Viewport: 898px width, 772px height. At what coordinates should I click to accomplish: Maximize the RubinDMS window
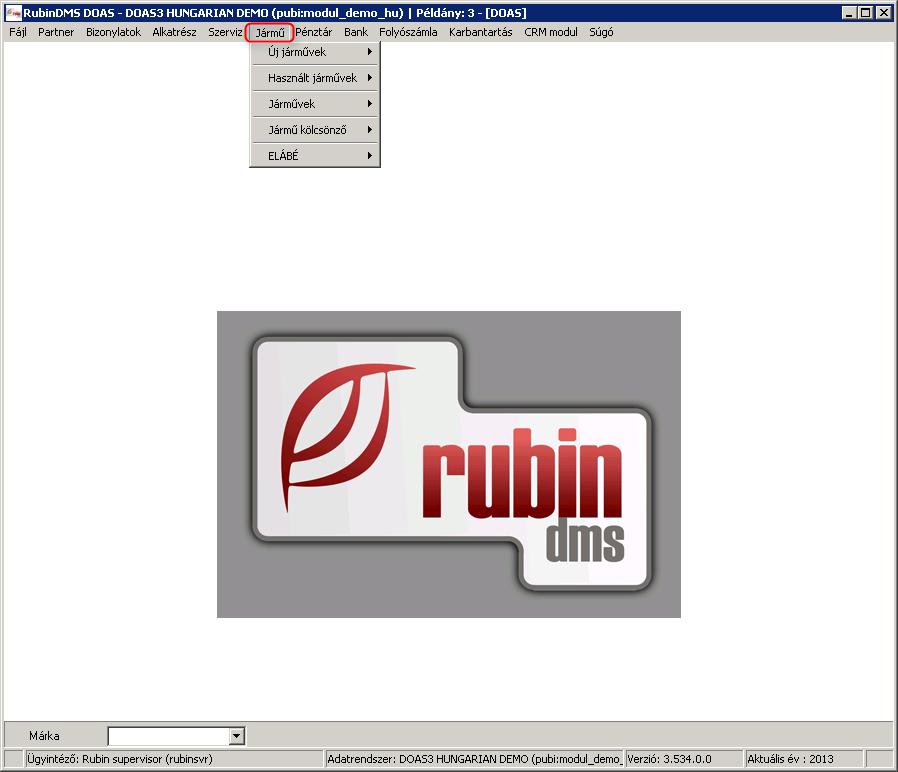click(x=866, y=13)
